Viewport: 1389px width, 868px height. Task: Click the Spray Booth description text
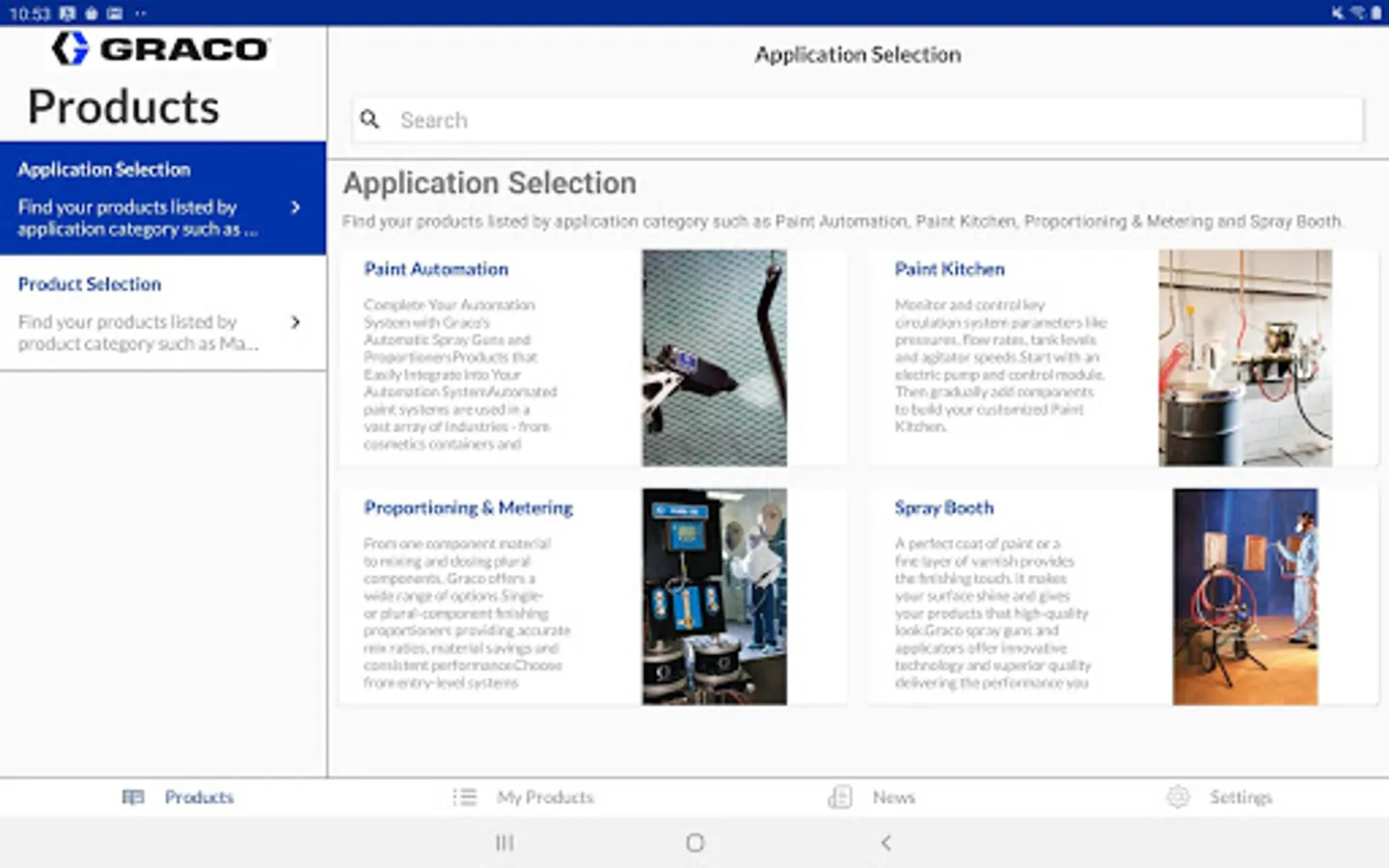point(993,612)
